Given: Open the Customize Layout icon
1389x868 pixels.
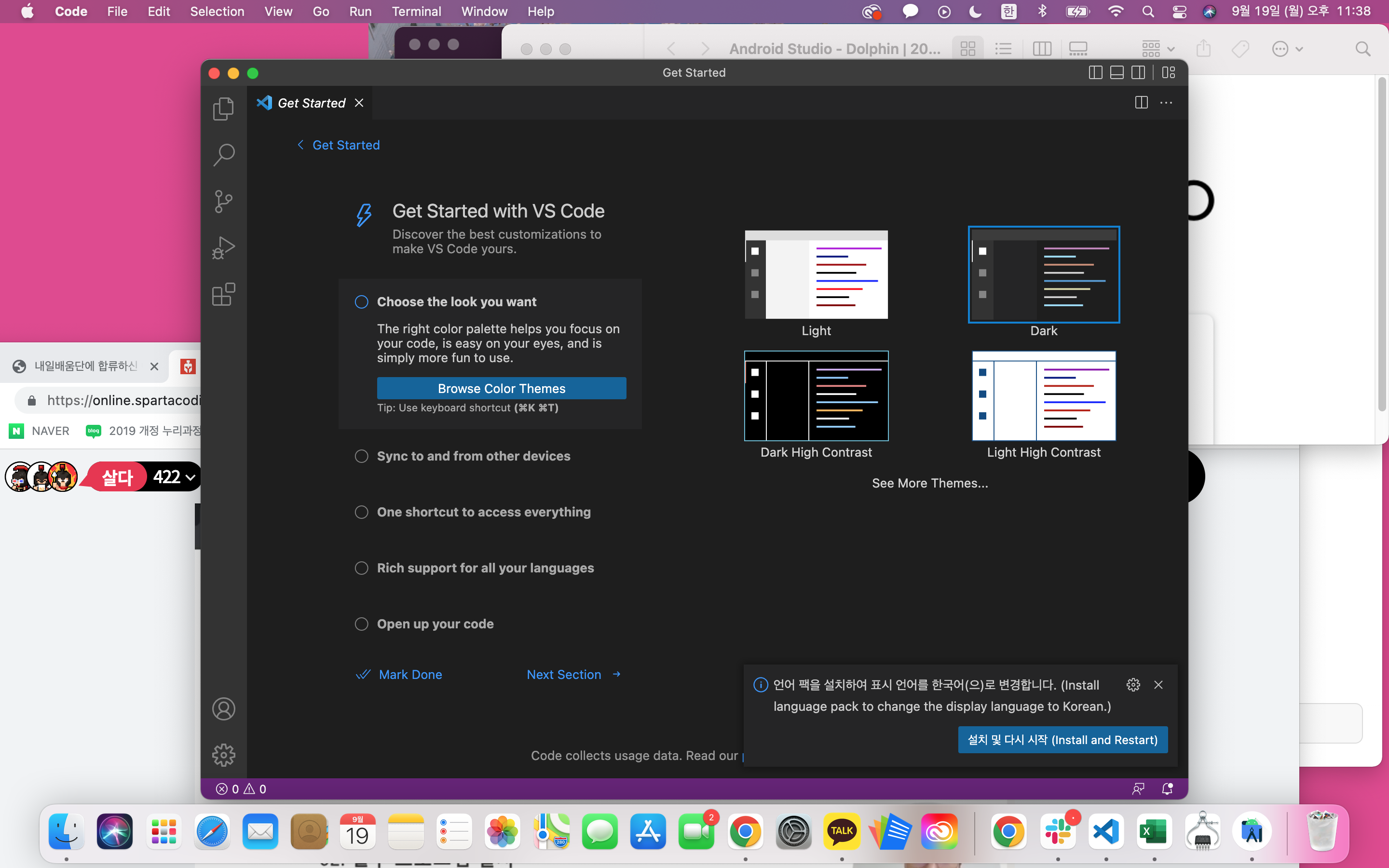Looking at the screenshot, I should coord(1168,72).
